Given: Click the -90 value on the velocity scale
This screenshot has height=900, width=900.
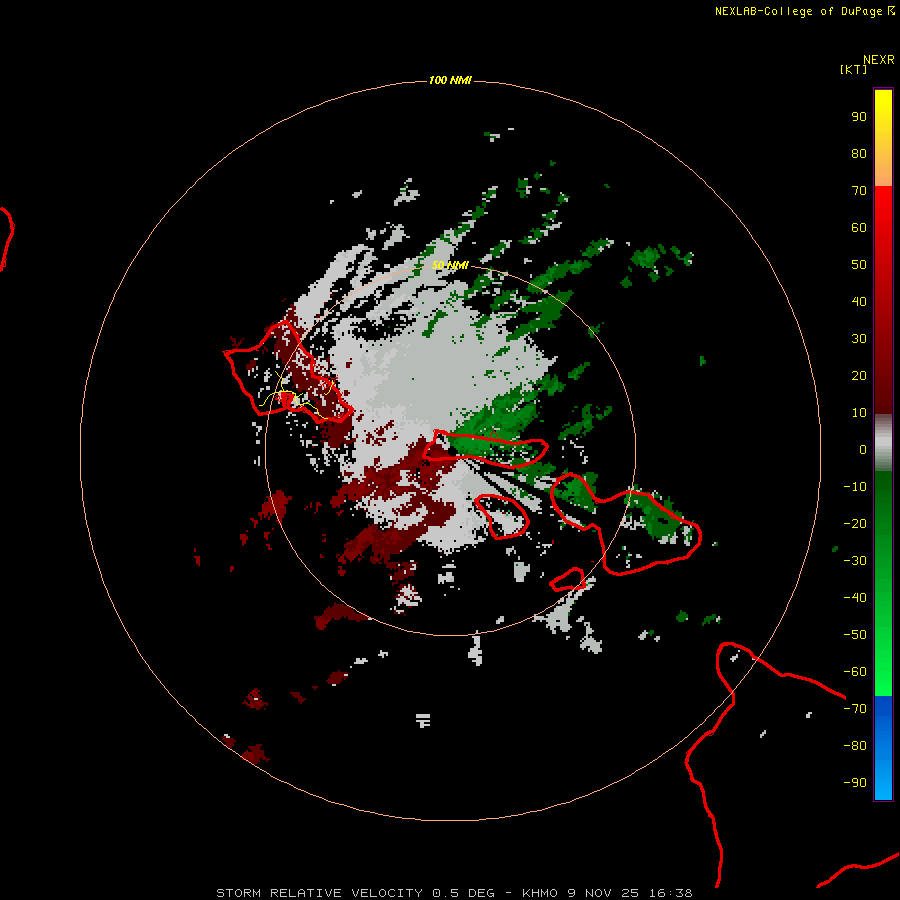Looking at the screenshot, I should point(855,783).
